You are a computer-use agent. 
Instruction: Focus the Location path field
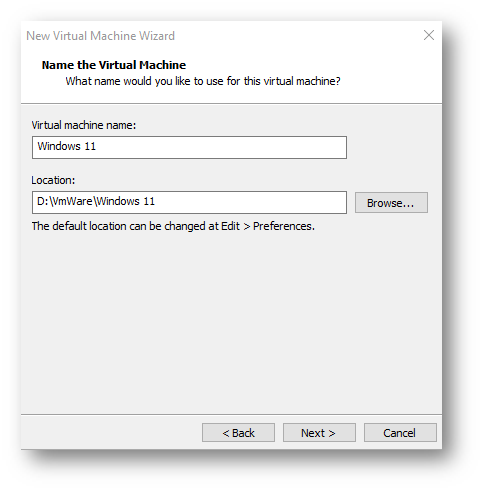coord(189,202)
